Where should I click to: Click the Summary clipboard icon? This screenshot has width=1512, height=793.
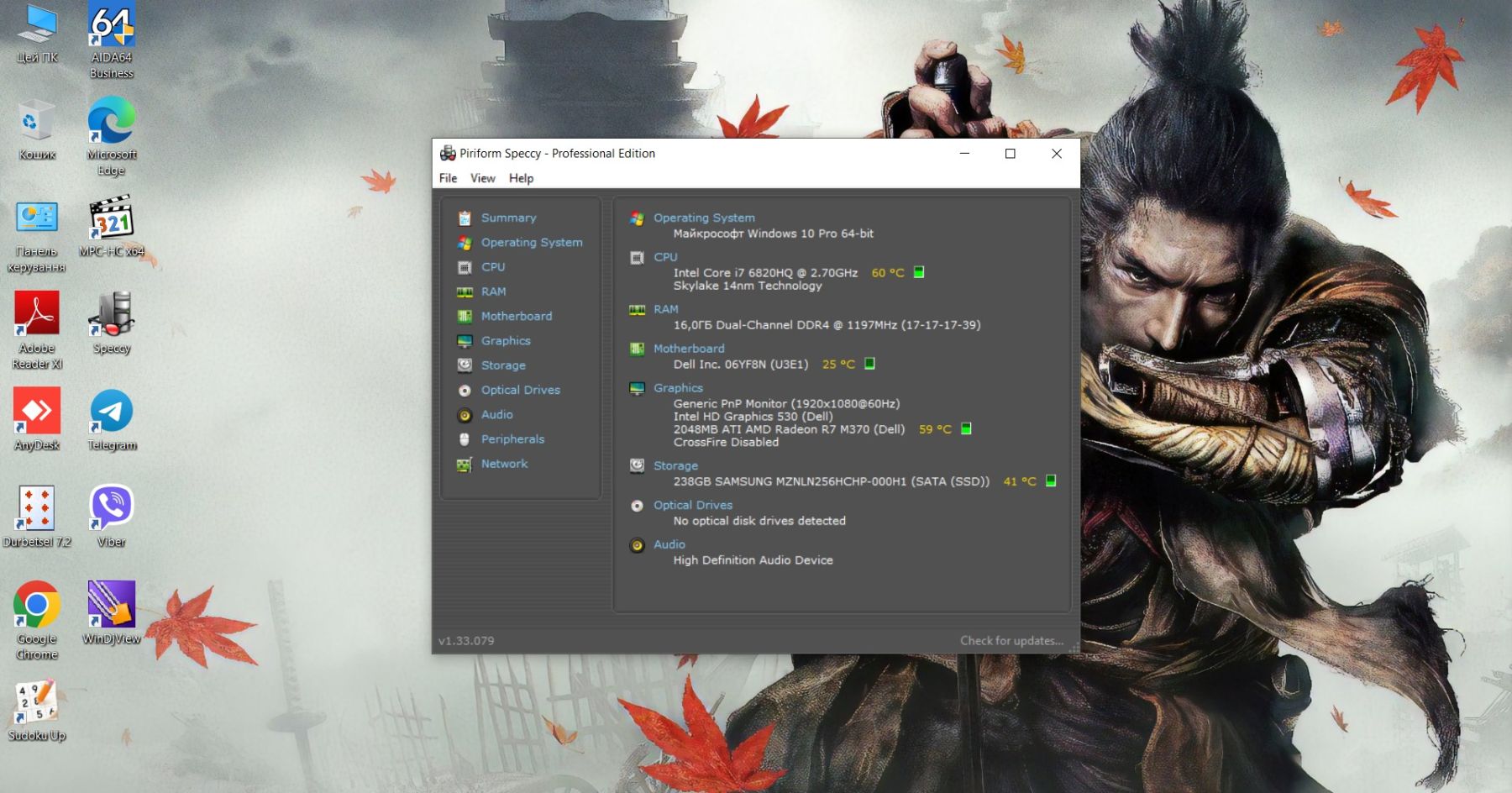465,218
